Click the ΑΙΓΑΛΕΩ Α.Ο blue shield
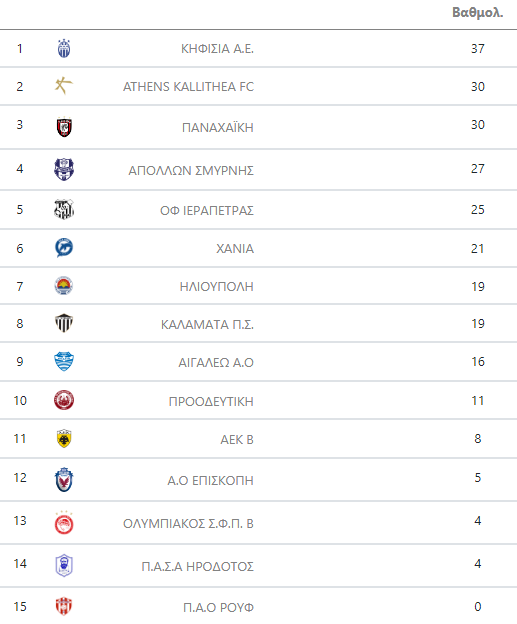 (64, 362)
